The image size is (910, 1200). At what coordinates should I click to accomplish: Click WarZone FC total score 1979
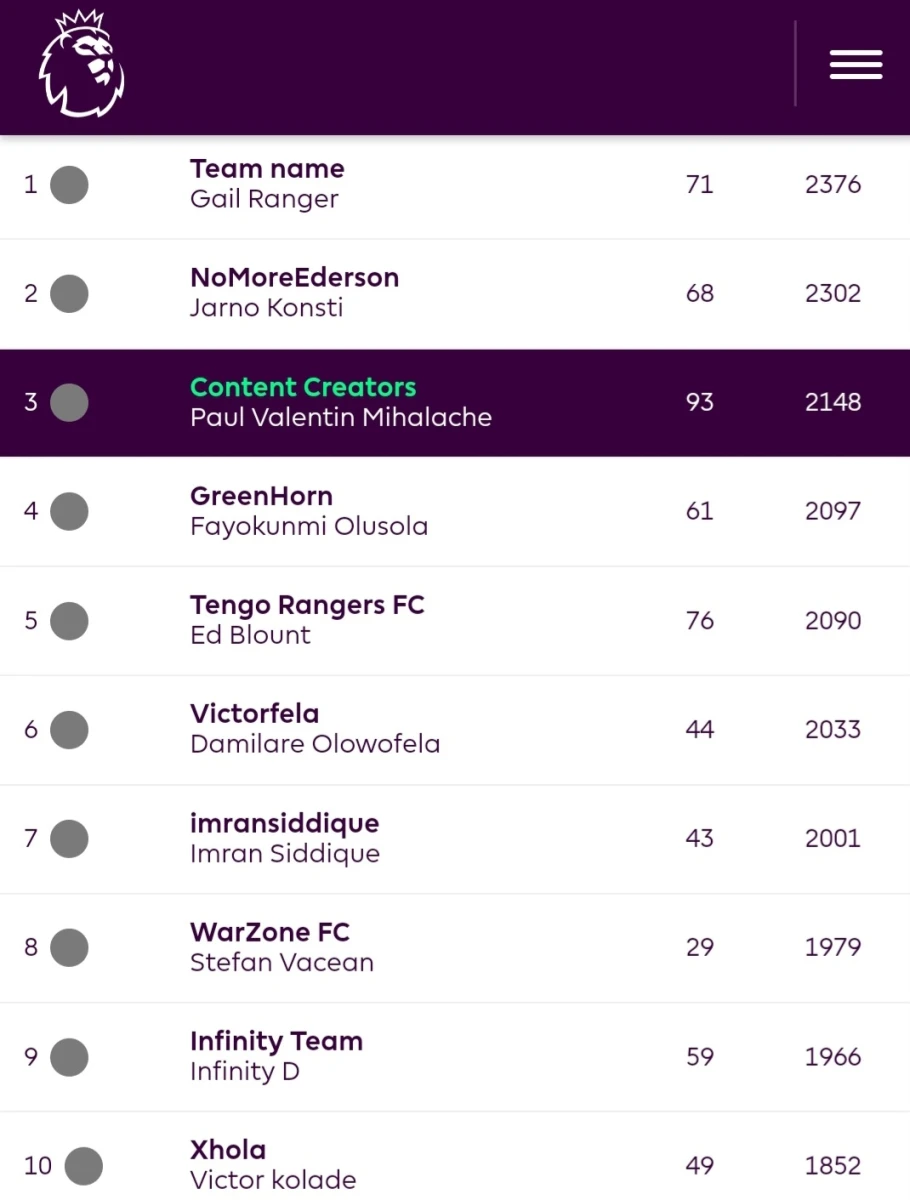833,948
